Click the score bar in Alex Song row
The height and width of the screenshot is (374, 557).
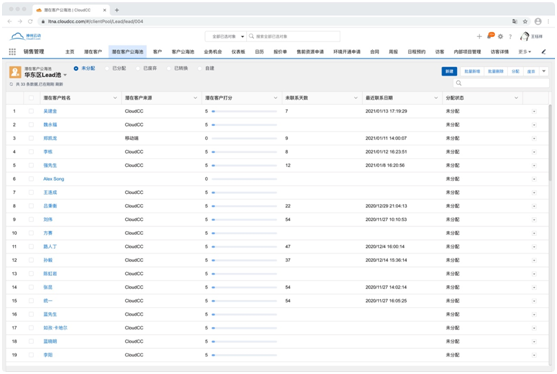coord(244,179)
